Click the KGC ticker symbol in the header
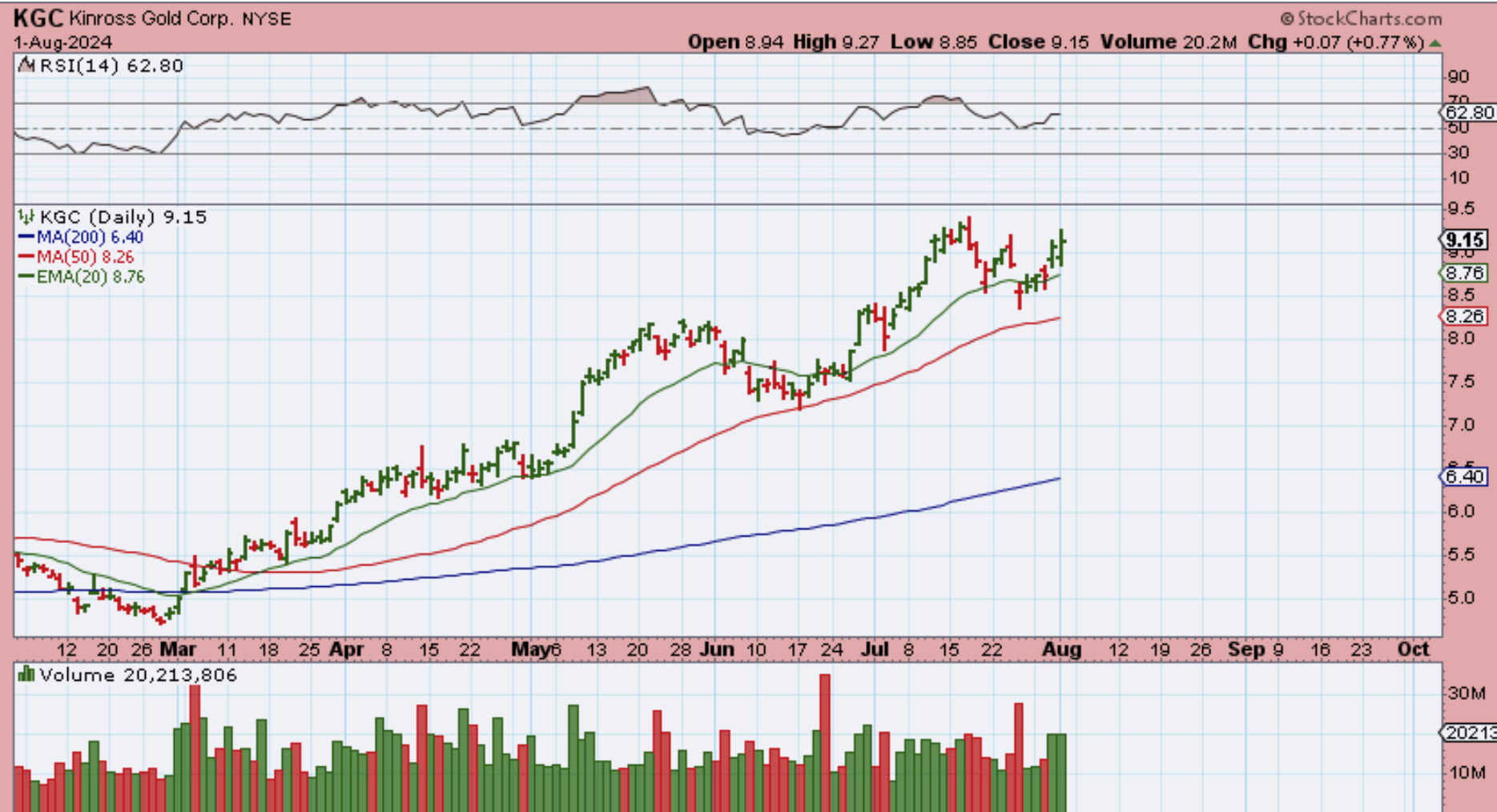Viewport: 1497px width, 812px height. pos(38,18)
